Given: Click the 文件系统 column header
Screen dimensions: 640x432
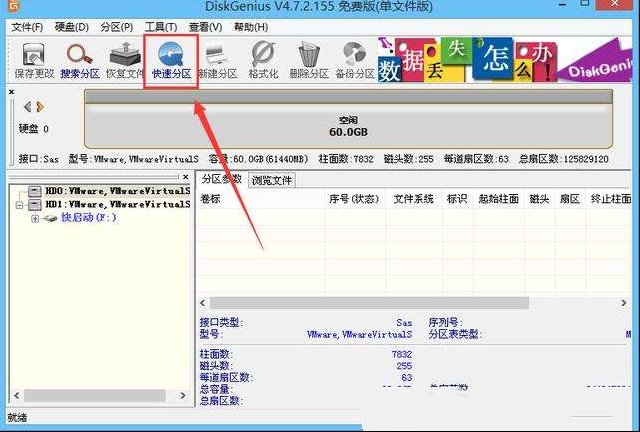Looking at the screenshot, I should (x=413, y=199).
